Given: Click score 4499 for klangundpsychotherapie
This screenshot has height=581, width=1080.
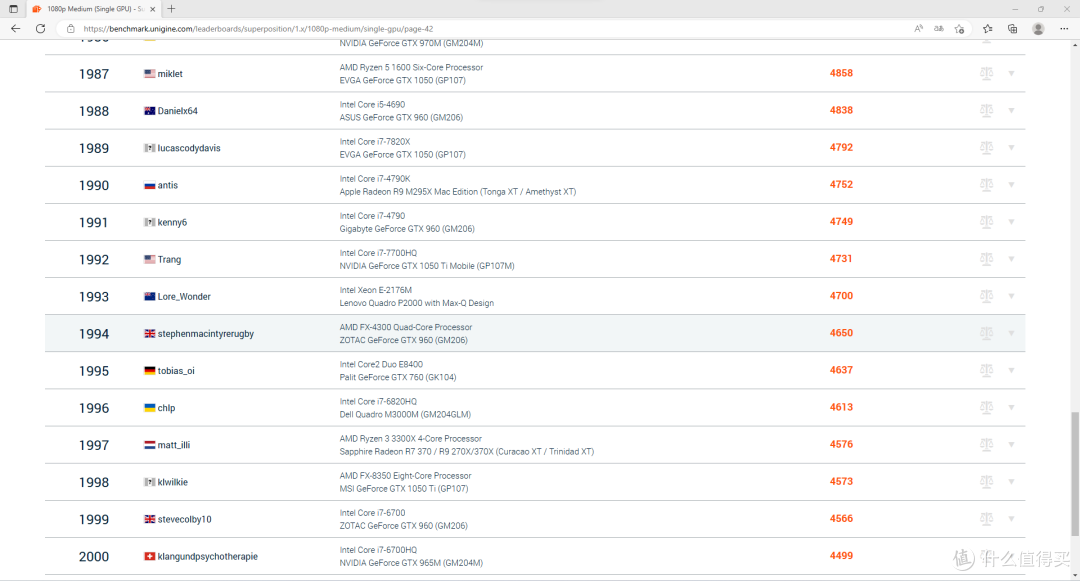Looking at the screenshot, I should tap(841, 556).
